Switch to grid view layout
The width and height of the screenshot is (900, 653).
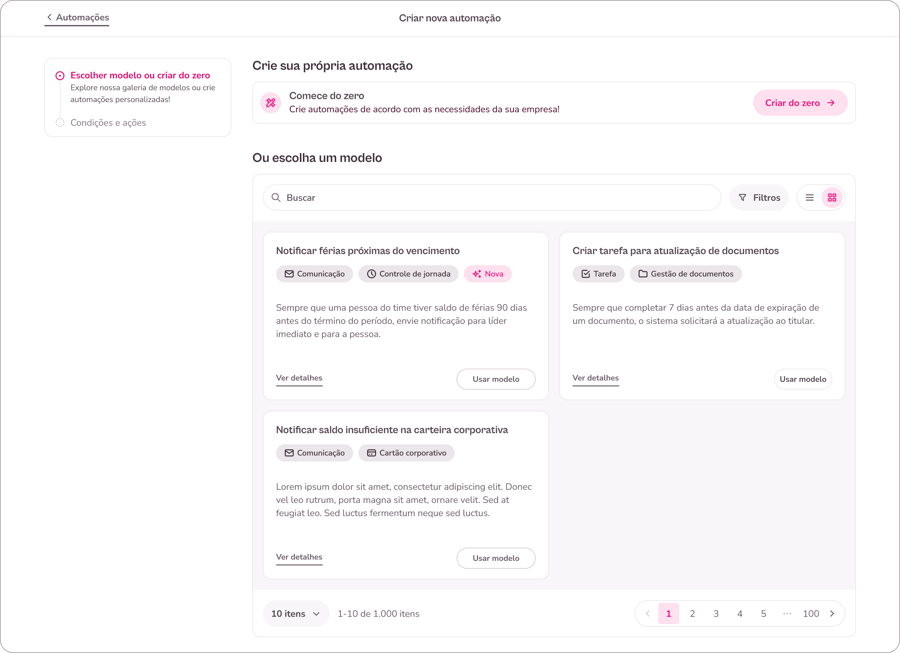click(x=834, y=197)
